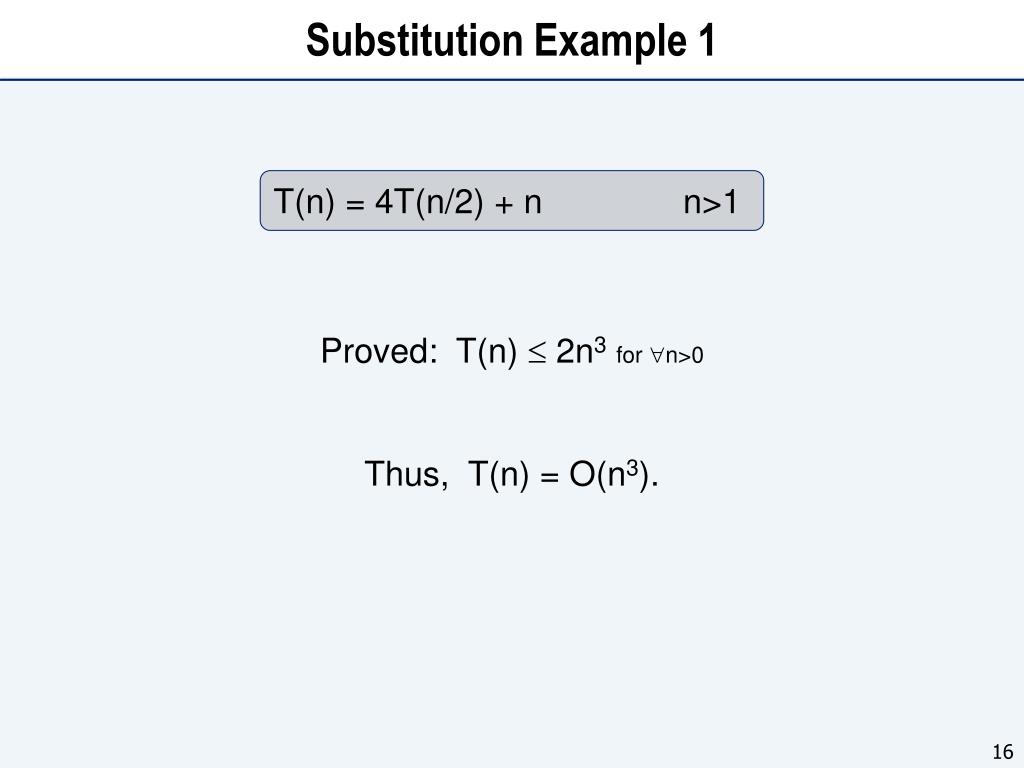1024x768 pixels.
Task: Click the '4T(n/2)' term in the box
Action: coord(429,201)
